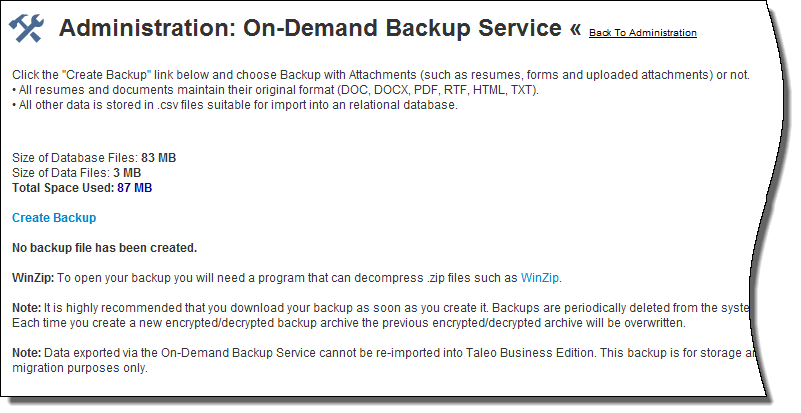Viewport: 801px width, 413px height.
Task: Click the "Size of Data Files" label
Action: pos(59,172)
